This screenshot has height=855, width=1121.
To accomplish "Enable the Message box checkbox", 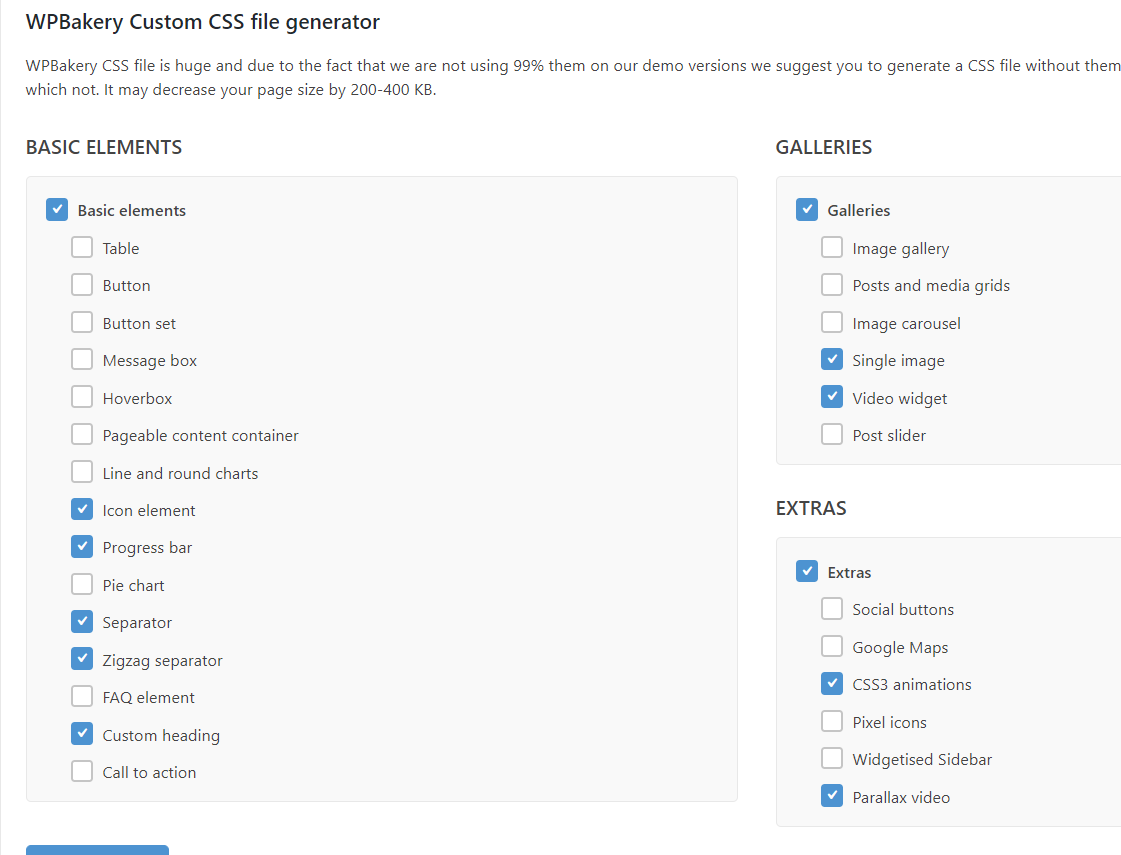I will click(x=82, y=360).
